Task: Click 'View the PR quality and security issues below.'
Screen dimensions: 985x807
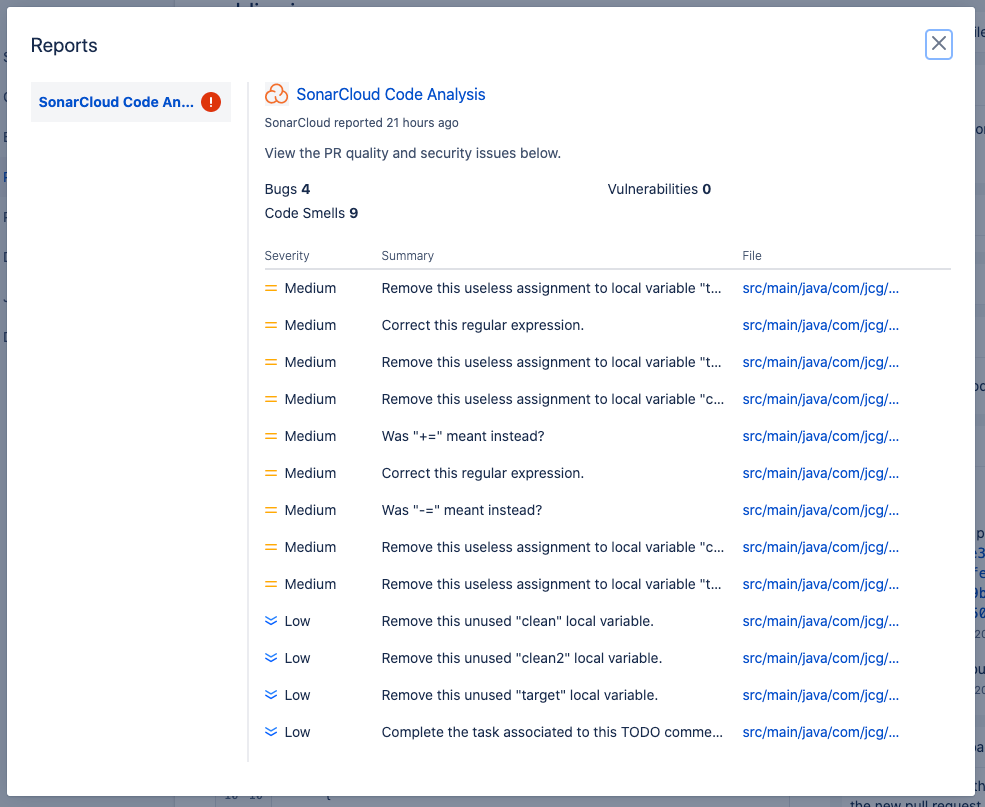Action: [x=413, y=153]
